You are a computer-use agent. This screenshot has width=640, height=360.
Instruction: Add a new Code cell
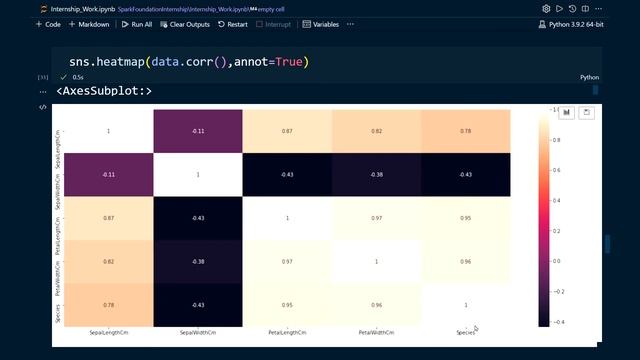tap(48, 24)
